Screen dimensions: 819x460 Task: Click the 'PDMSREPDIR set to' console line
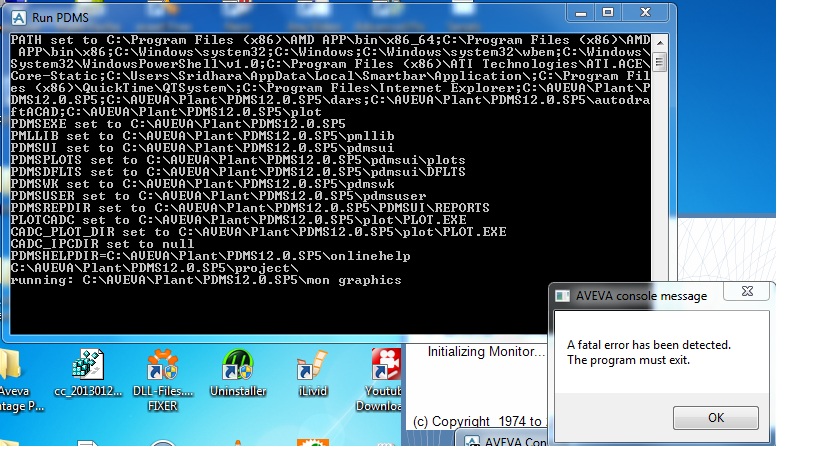click(x=250, y=208)
